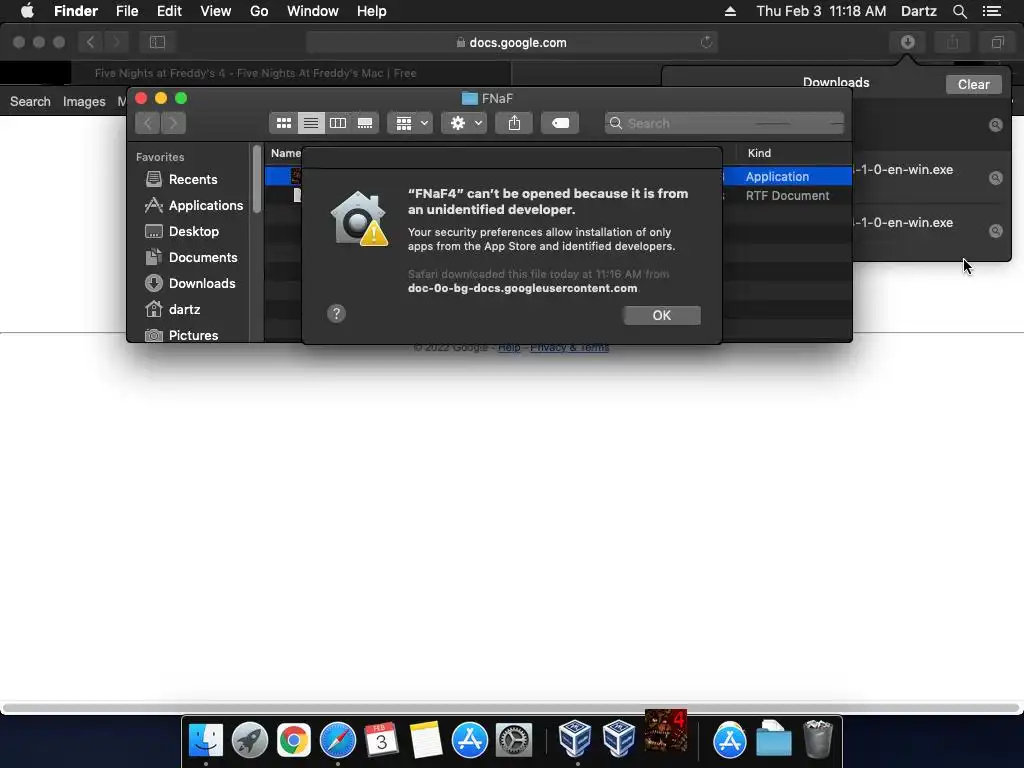The image size is (1024, 768).
Task: Open Downloads in Finder sidebar
Action: (190, 283)
